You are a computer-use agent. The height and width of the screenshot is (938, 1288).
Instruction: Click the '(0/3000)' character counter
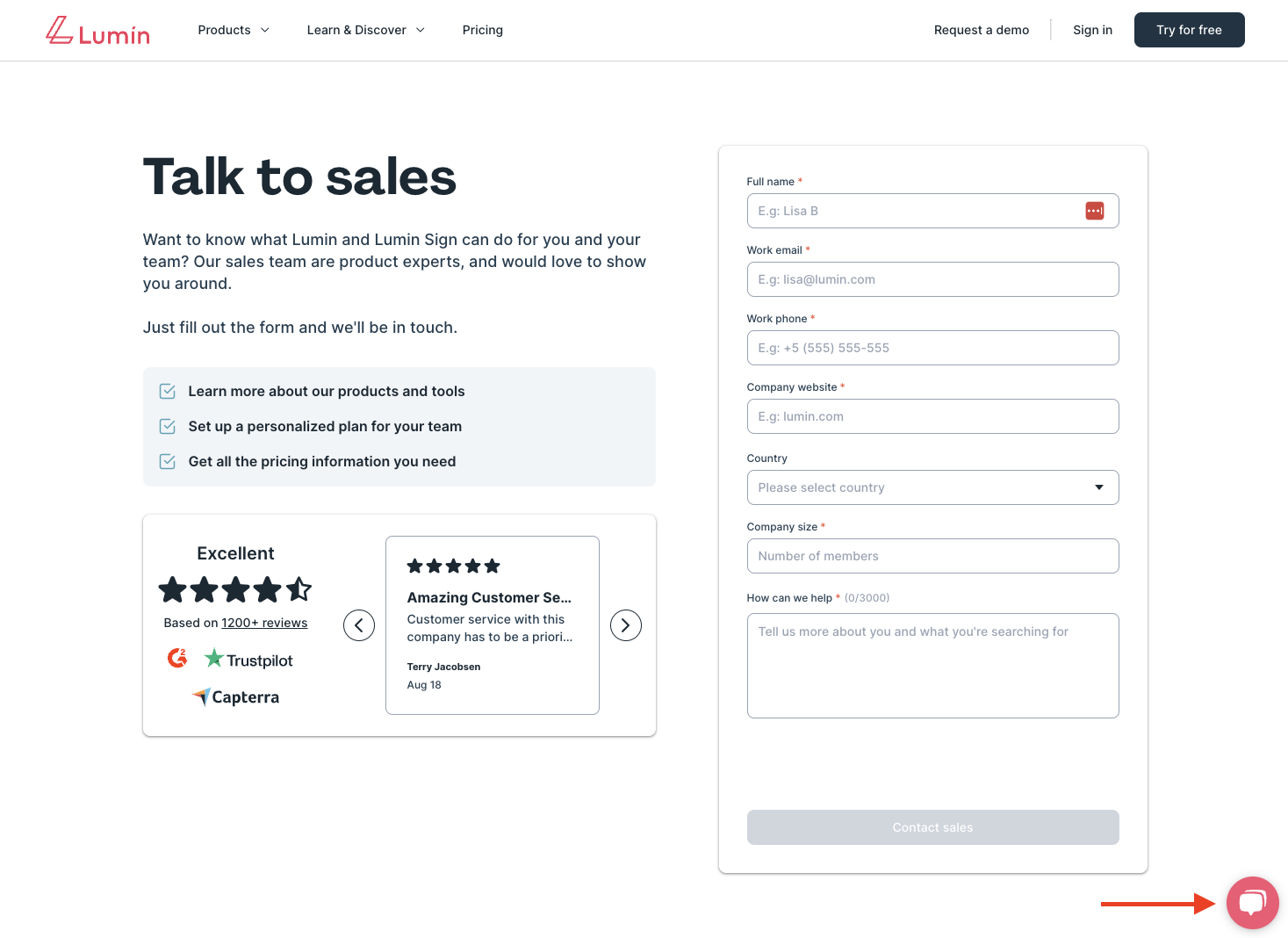(867, 598)
